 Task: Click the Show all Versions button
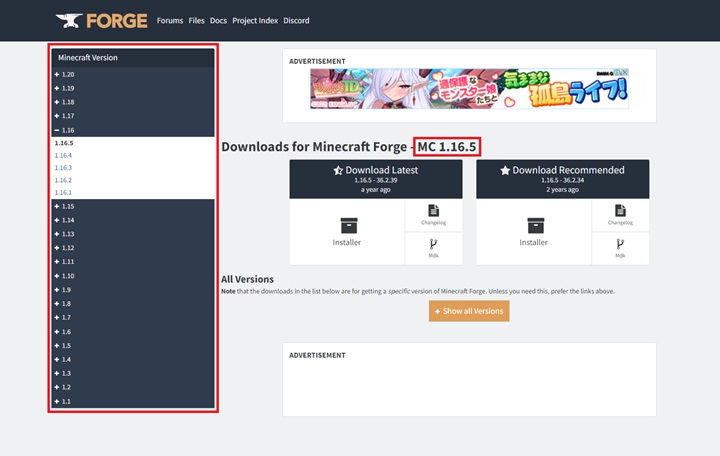click(x=469, y=311)
